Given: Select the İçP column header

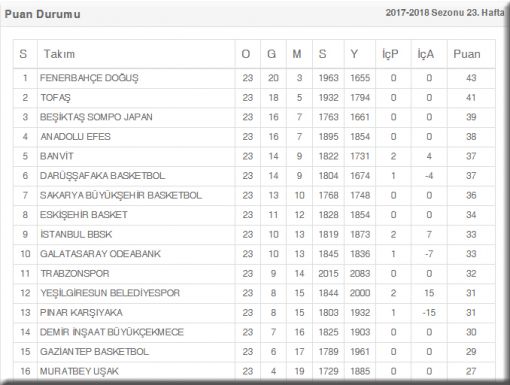Looking at the screenshot, I should [390, 54].
